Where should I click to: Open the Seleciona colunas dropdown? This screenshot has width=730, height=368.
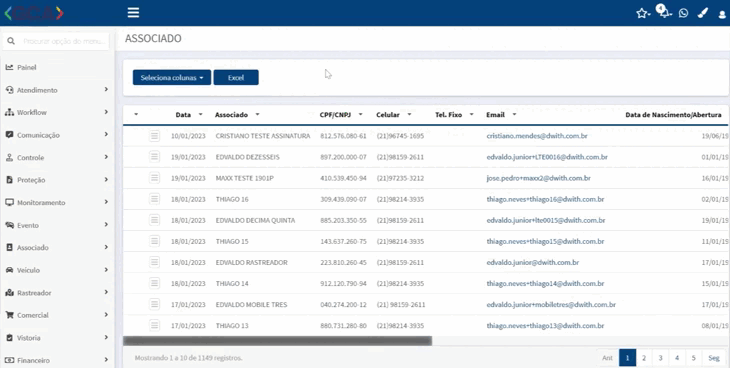click(x=172, y=78)
